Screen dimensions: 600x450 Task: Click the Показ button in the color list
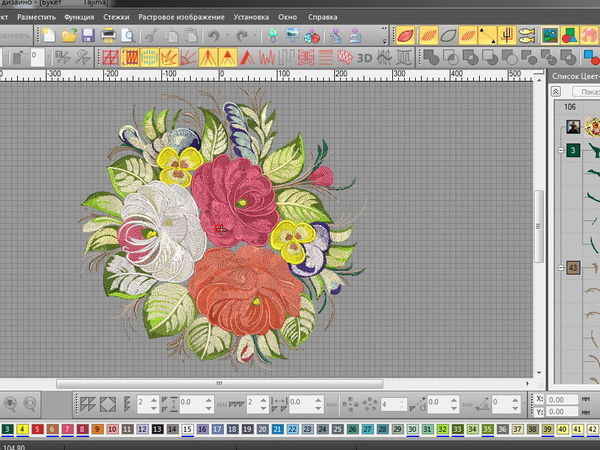point(588,90)
